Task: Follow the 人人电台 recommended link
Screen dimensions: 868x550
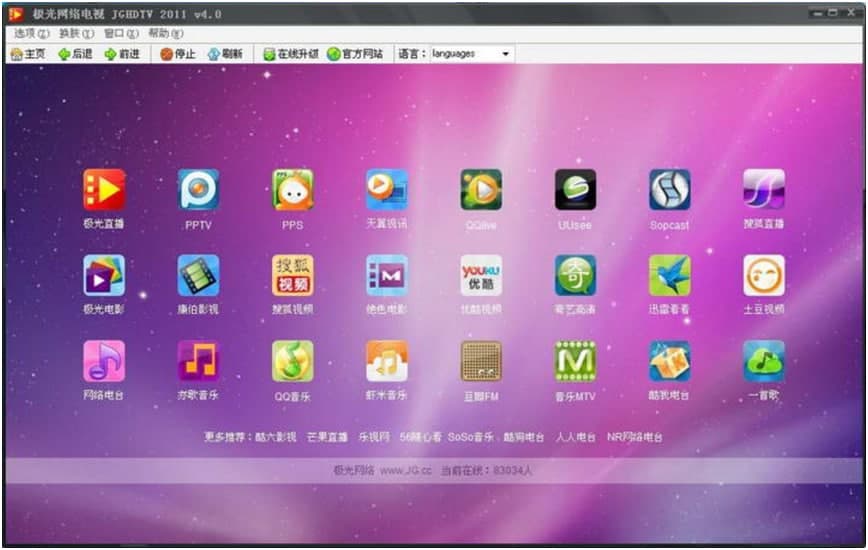Action: [576, 437]
